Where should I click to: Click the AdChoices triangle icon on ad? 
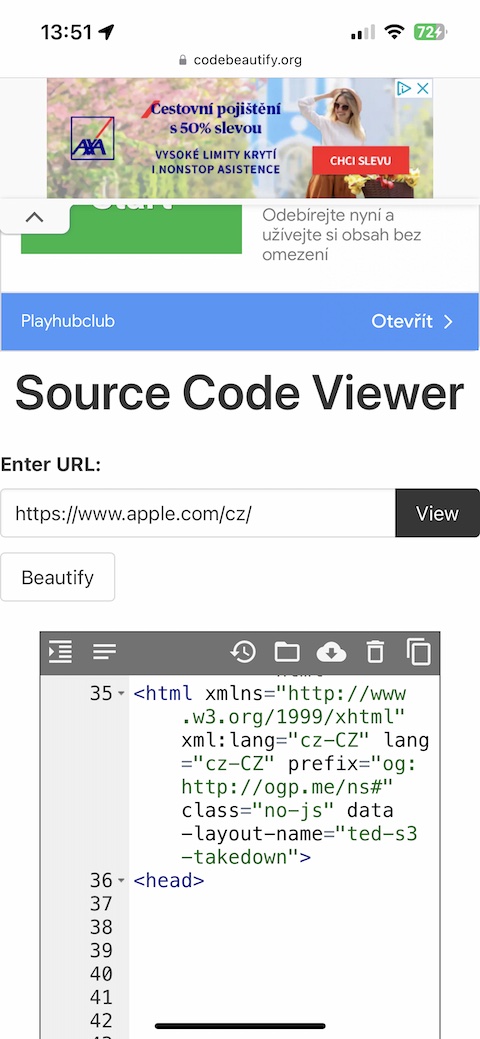point(404,88)
